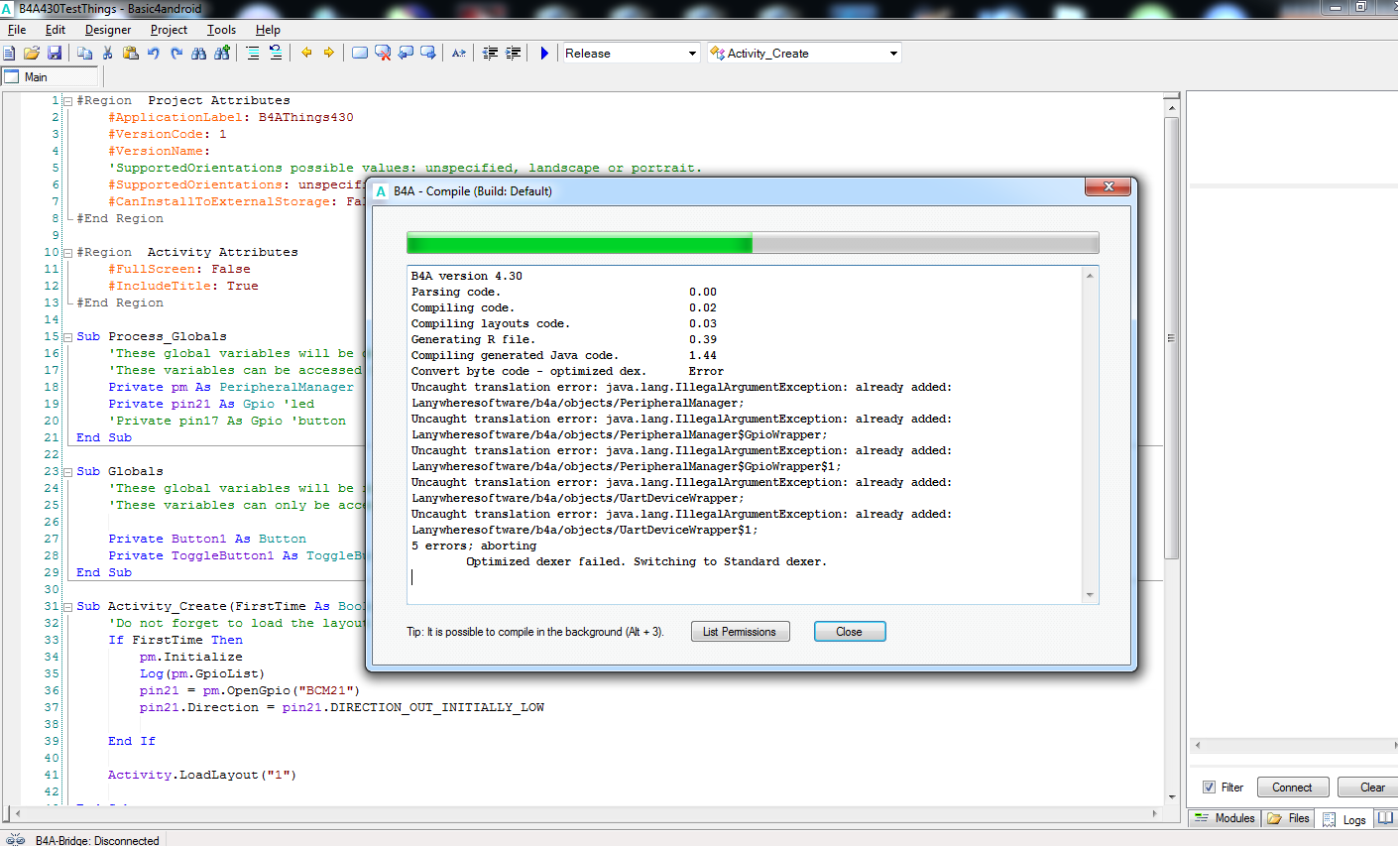Click the List Permissions button

[740, 632]
